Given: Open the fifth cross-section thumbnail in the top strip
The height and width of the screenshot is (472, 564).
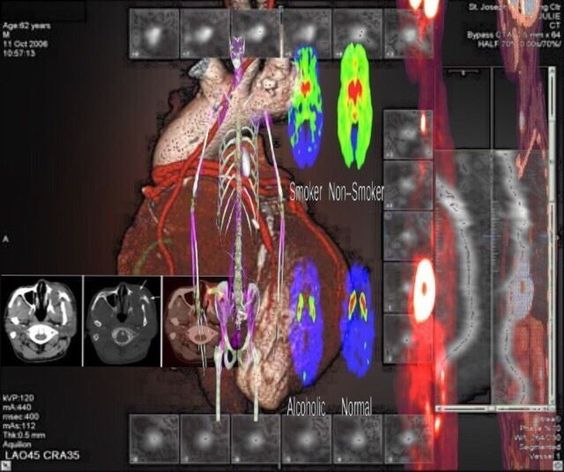Looking at the screenshot, I should coord(358,33).
